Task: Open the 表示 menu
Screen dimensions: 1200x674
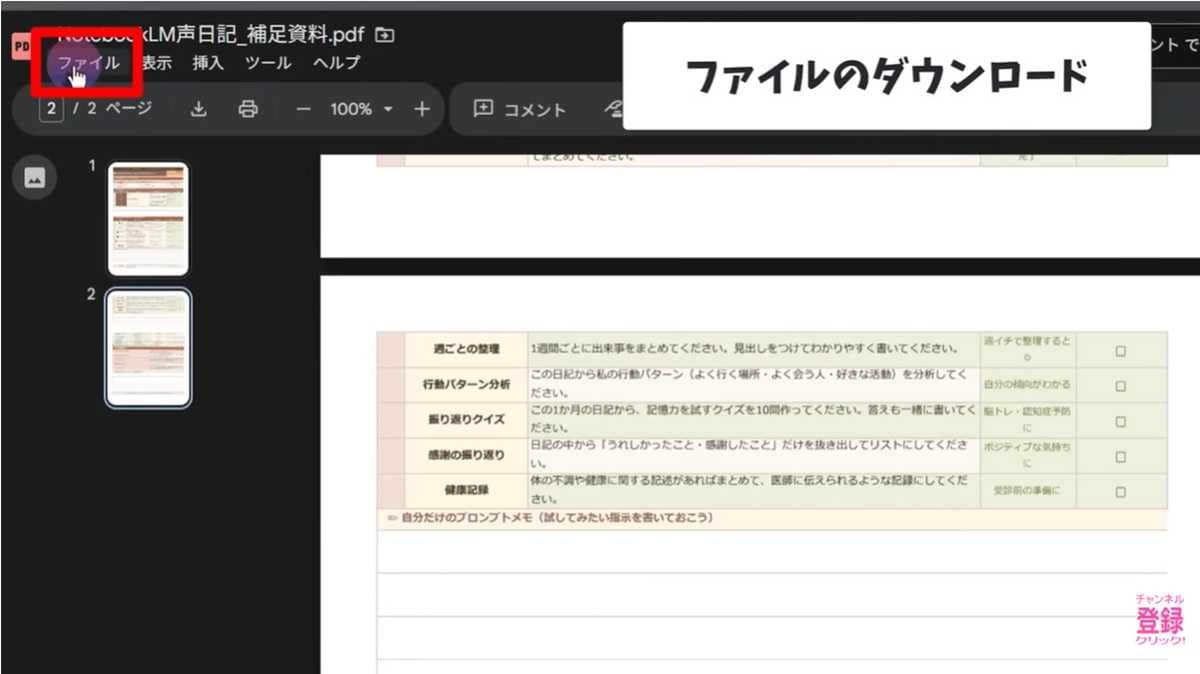Action: tap(156, 63)
